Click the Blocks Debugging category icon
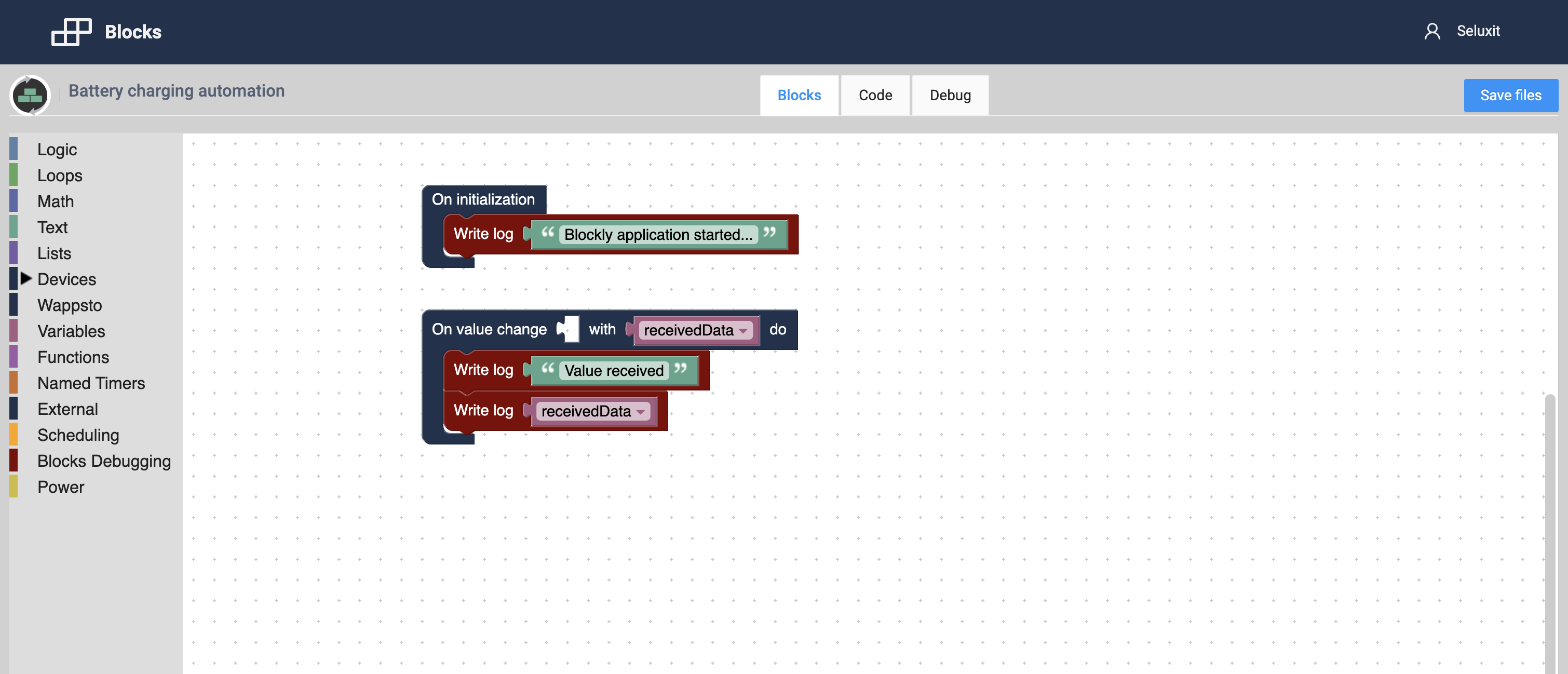This screenshot has height=674, width=1568. click(x=14, y=460)
